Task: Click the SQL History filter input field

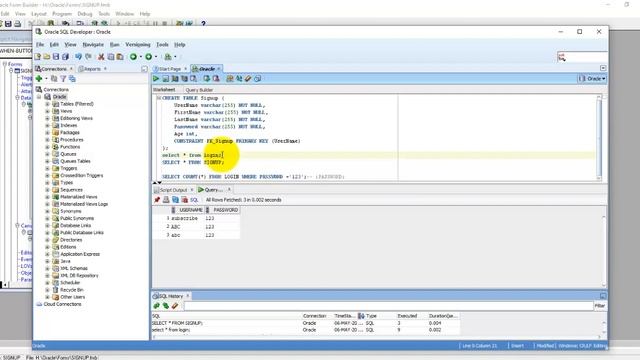Action: click(388, 305)
